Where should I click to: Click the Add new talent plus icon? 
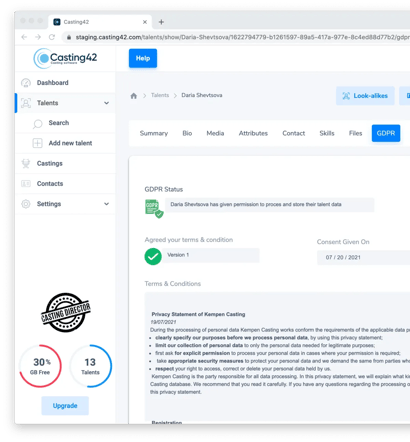click(37, 143)
